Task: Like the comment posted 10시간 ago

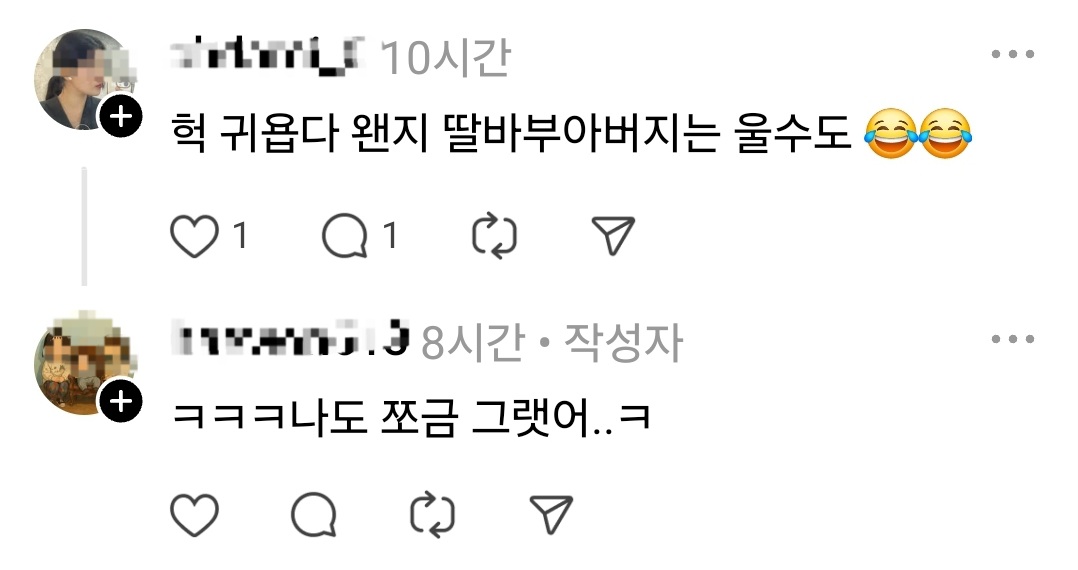Action: [195, 236]
